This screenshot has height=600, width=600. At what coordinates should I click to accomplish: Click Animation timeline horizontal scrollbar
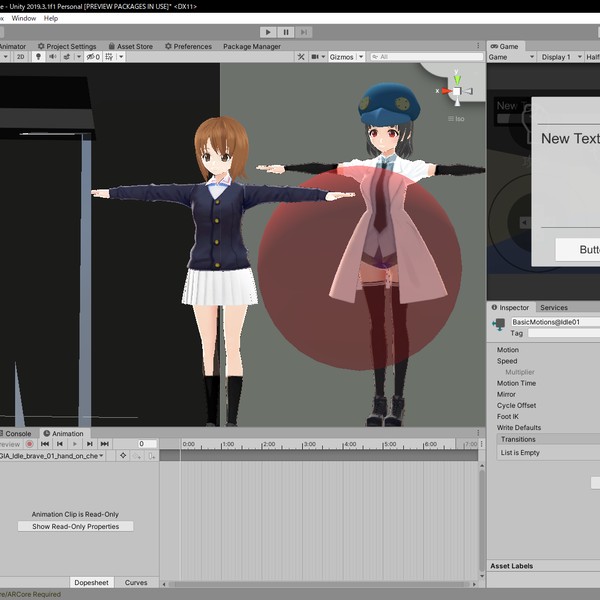(319, 584)
